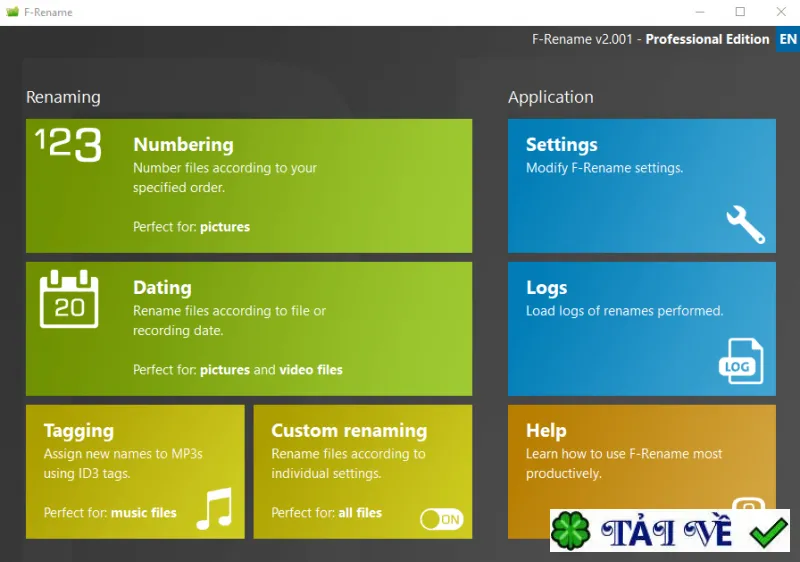Image resolution: width=800 pixels, height=562 pixels.
Task: Open the Logs tile title
Action: (x=546, y=288)
